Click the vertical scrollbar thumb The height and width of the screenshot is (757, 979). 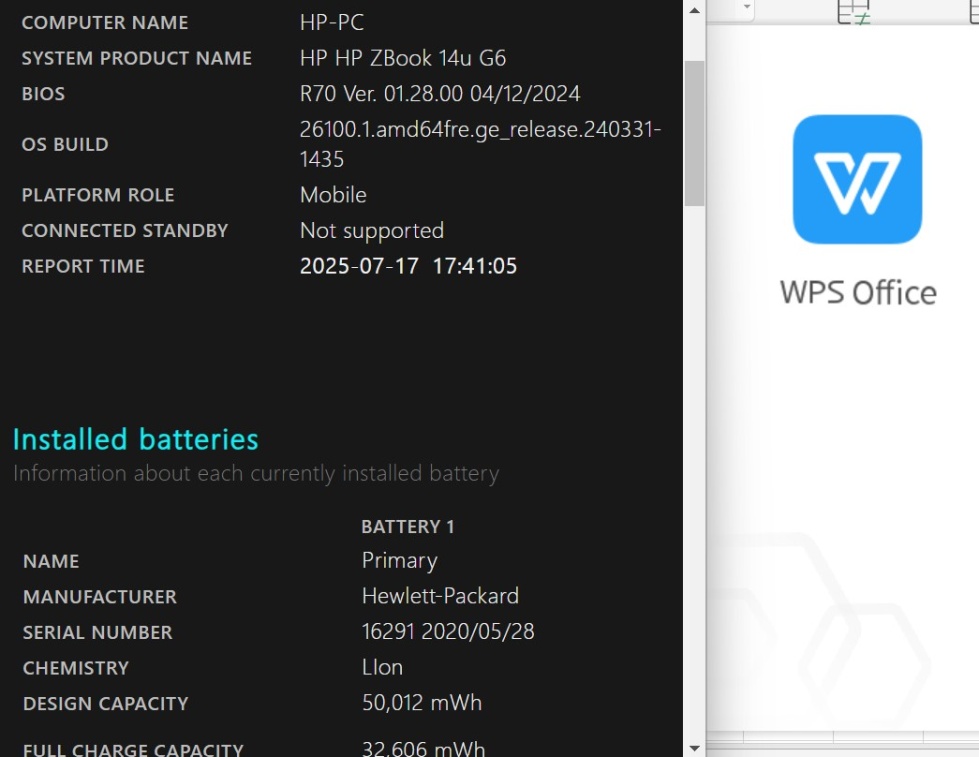point(694,133)
